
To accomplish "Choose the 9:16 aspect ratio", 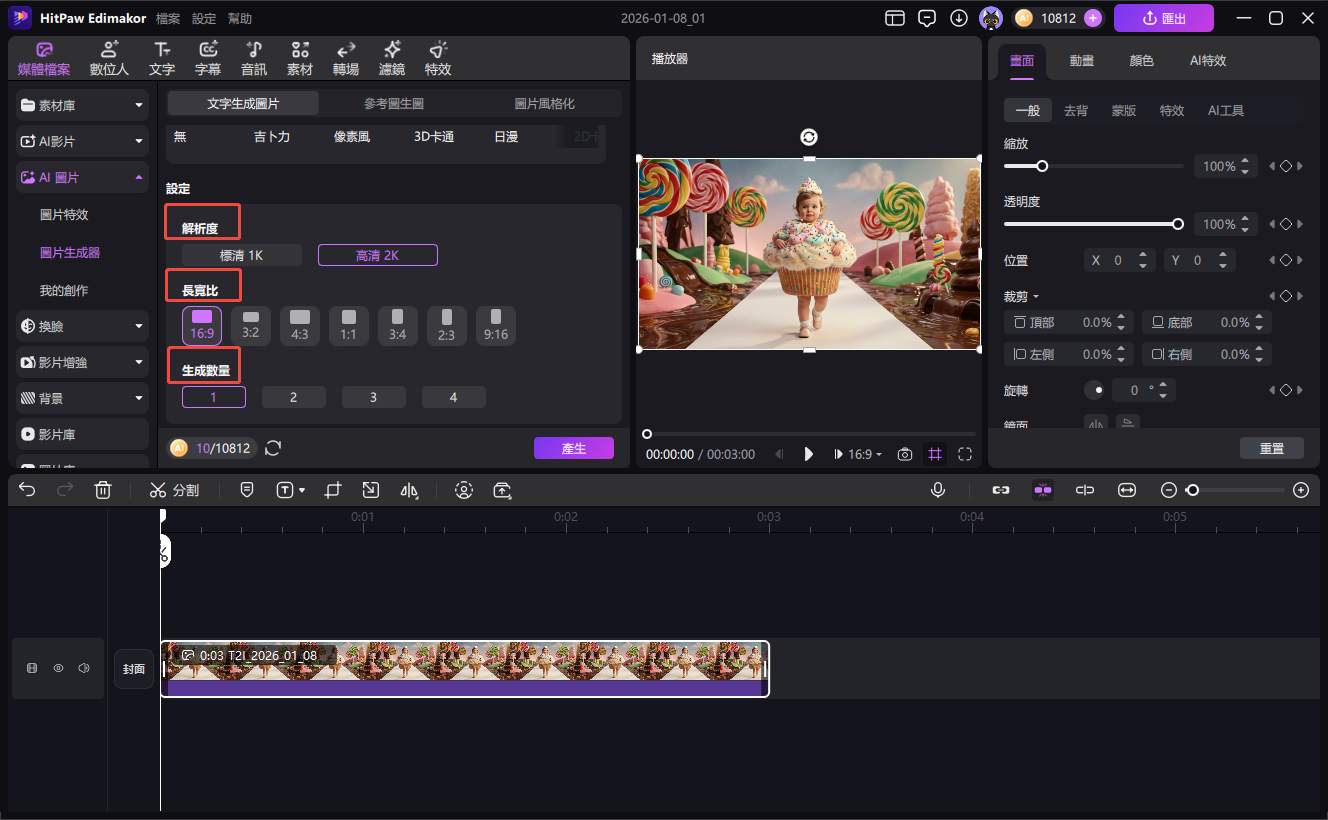I will click(x=495, y=326).
